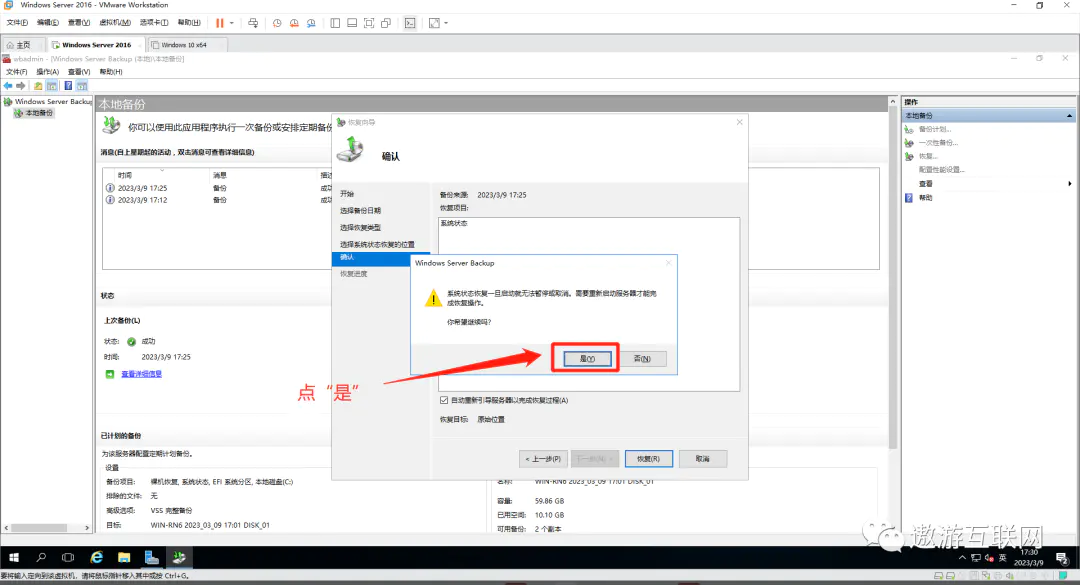Toggle the VMware library sidebar view icon

(335, 23)
